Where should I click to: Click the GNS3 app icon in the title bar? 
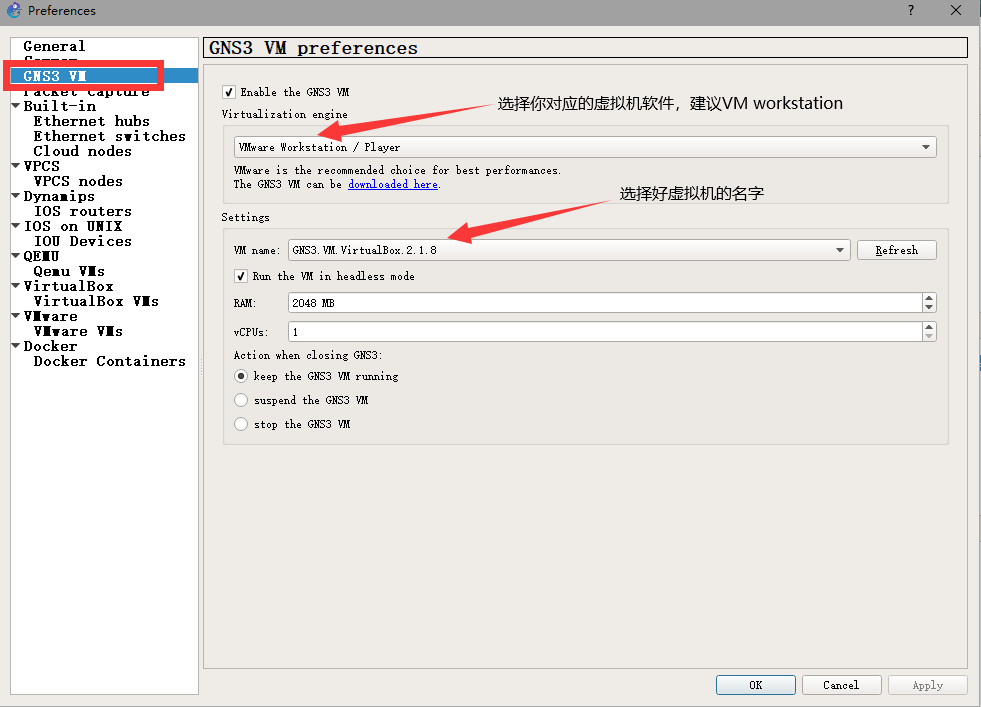tap(14, 10)
